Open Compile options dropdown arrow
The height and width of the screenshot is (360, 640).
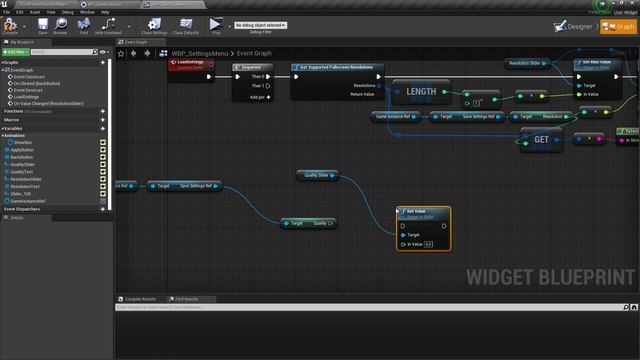(x=24, y=27)
